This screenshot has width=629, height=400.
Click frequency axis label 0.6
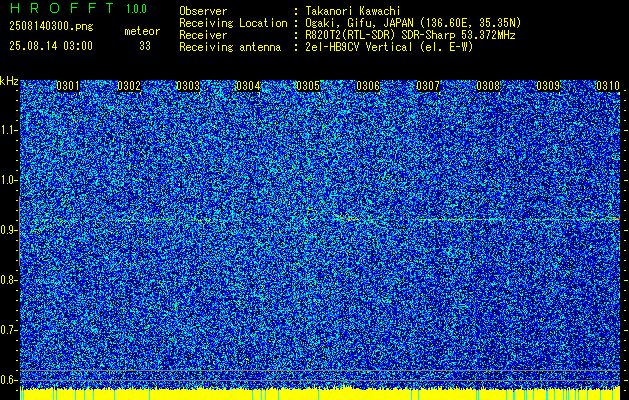point(8,380)
